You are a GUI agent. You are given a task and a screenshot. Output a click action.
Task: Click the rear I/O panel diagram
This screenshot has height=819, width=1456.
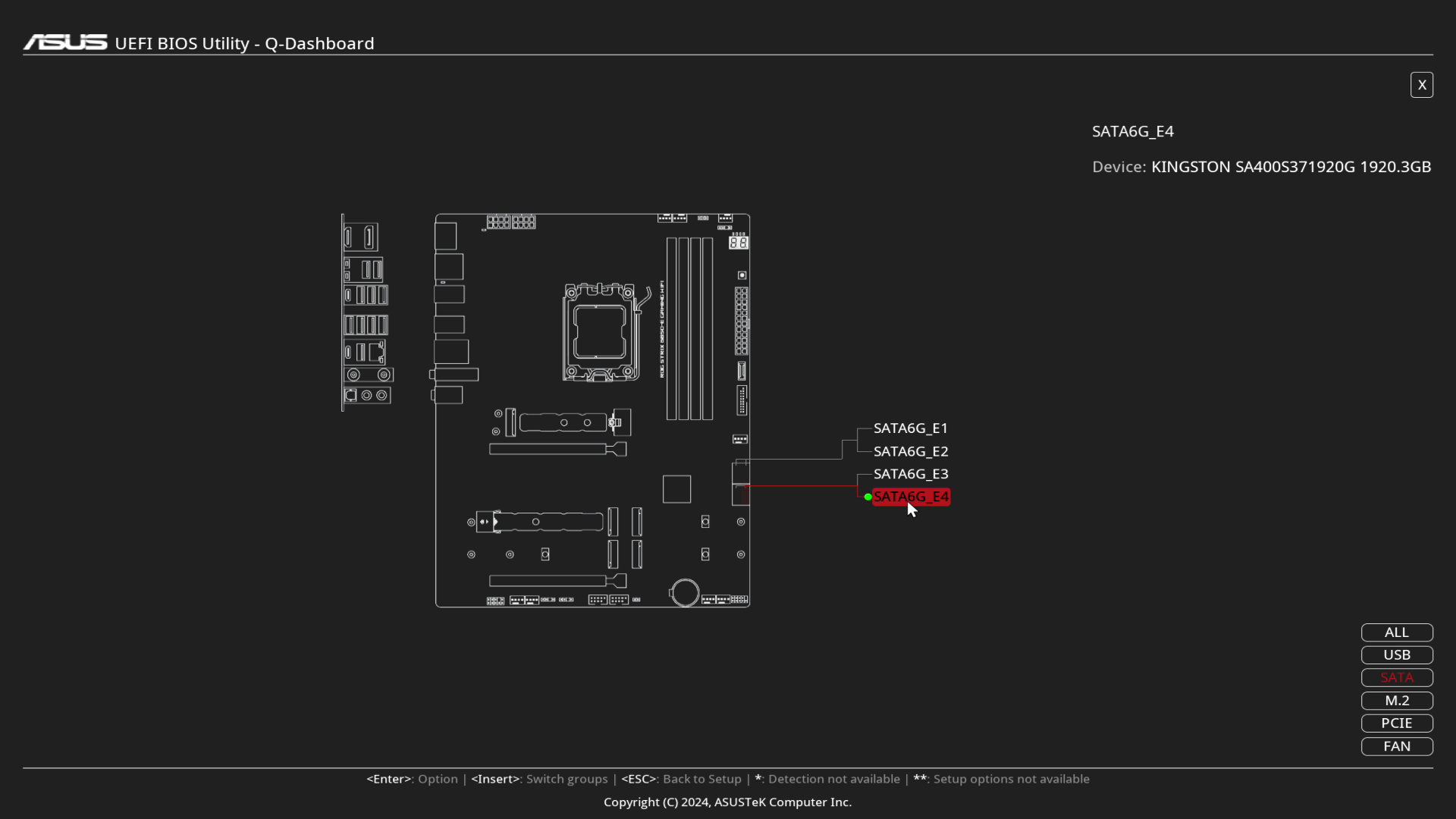[367, 313]
